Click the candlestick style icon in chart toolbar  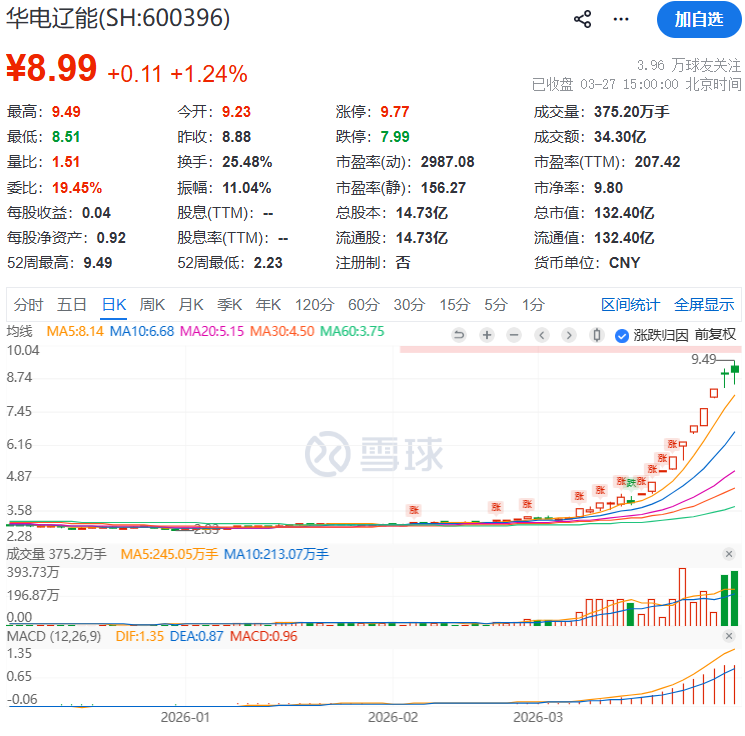596,335
